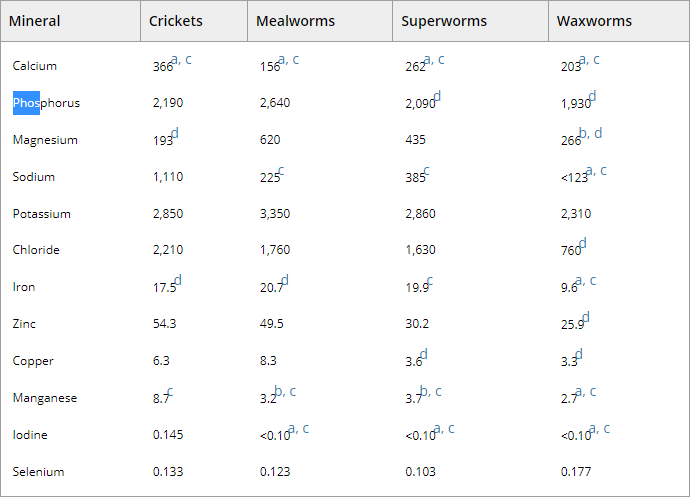
Task: Click the Potassium row label
Action: 42,214
